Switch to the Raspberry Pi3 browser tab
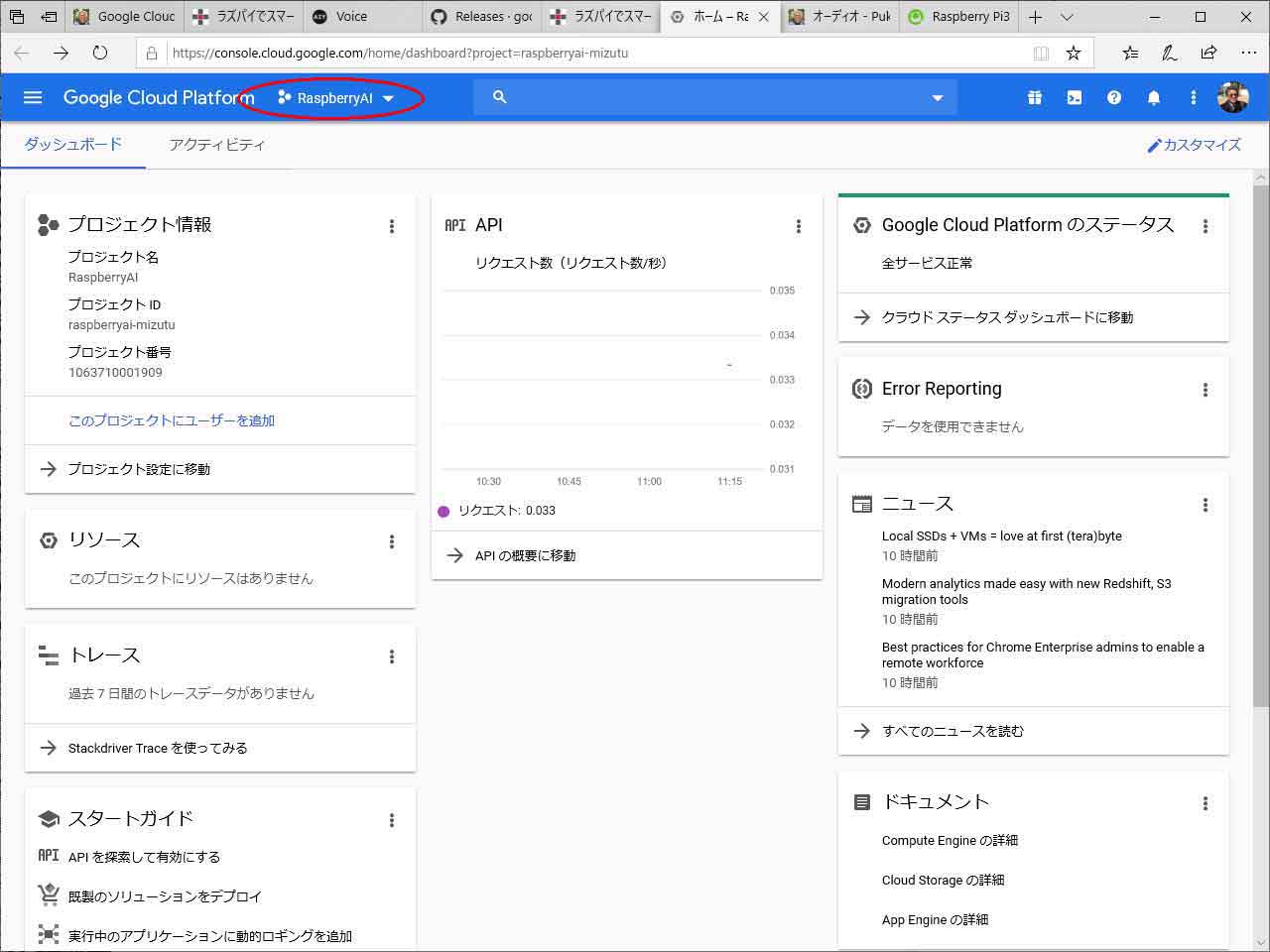 [958, 17]
